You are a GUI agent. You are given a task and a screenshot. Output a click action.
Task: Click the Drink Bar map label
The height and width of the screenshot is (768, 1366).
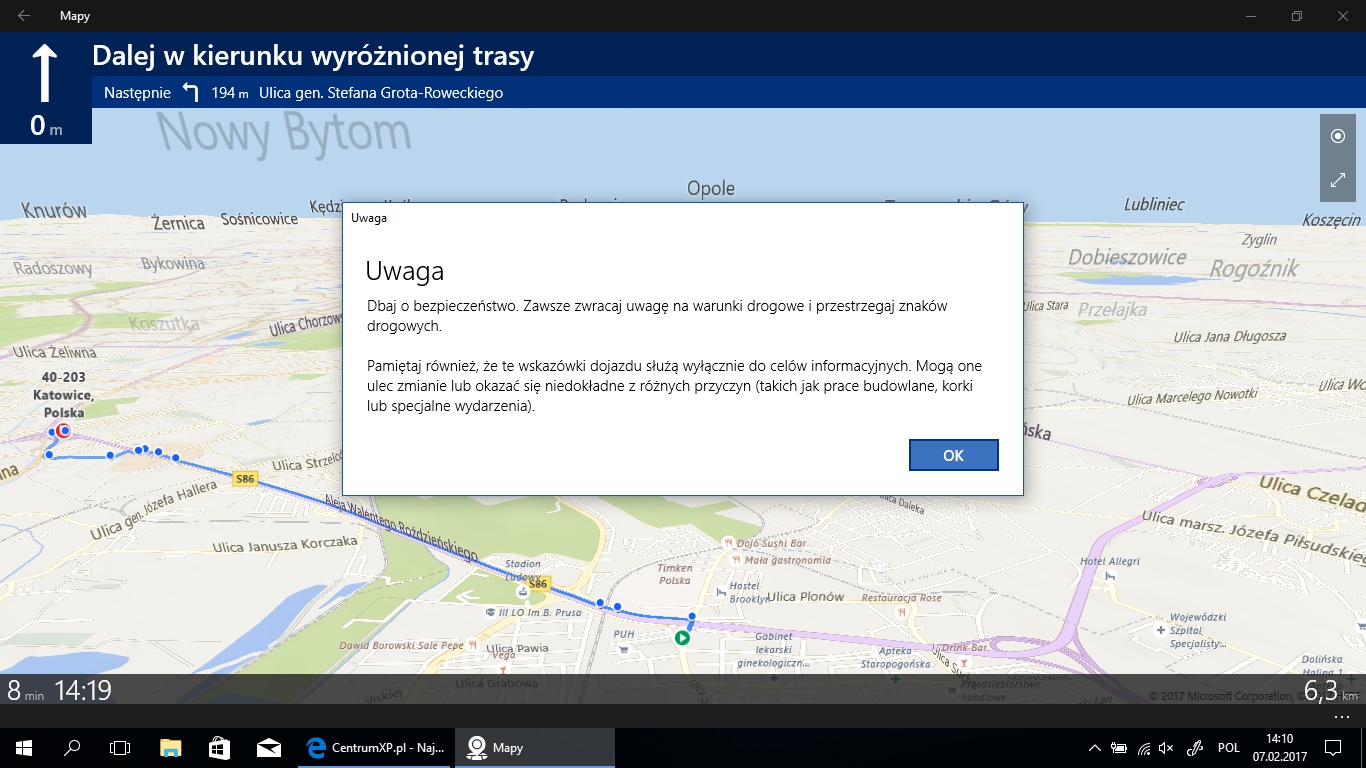point(965,648)
